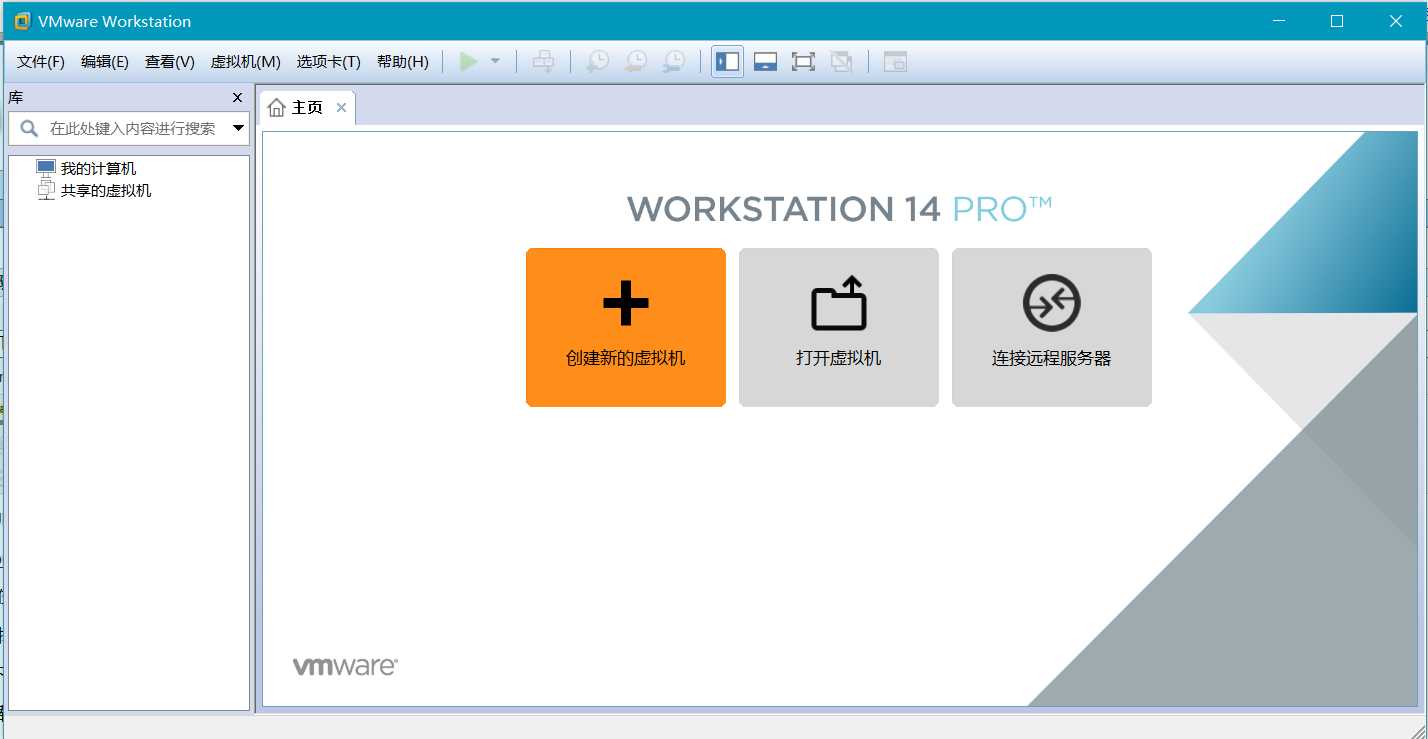This screenshot has width=1428, height=739.
Task: Open the 编辑(E) menu
Action: [x=105, y=62]
